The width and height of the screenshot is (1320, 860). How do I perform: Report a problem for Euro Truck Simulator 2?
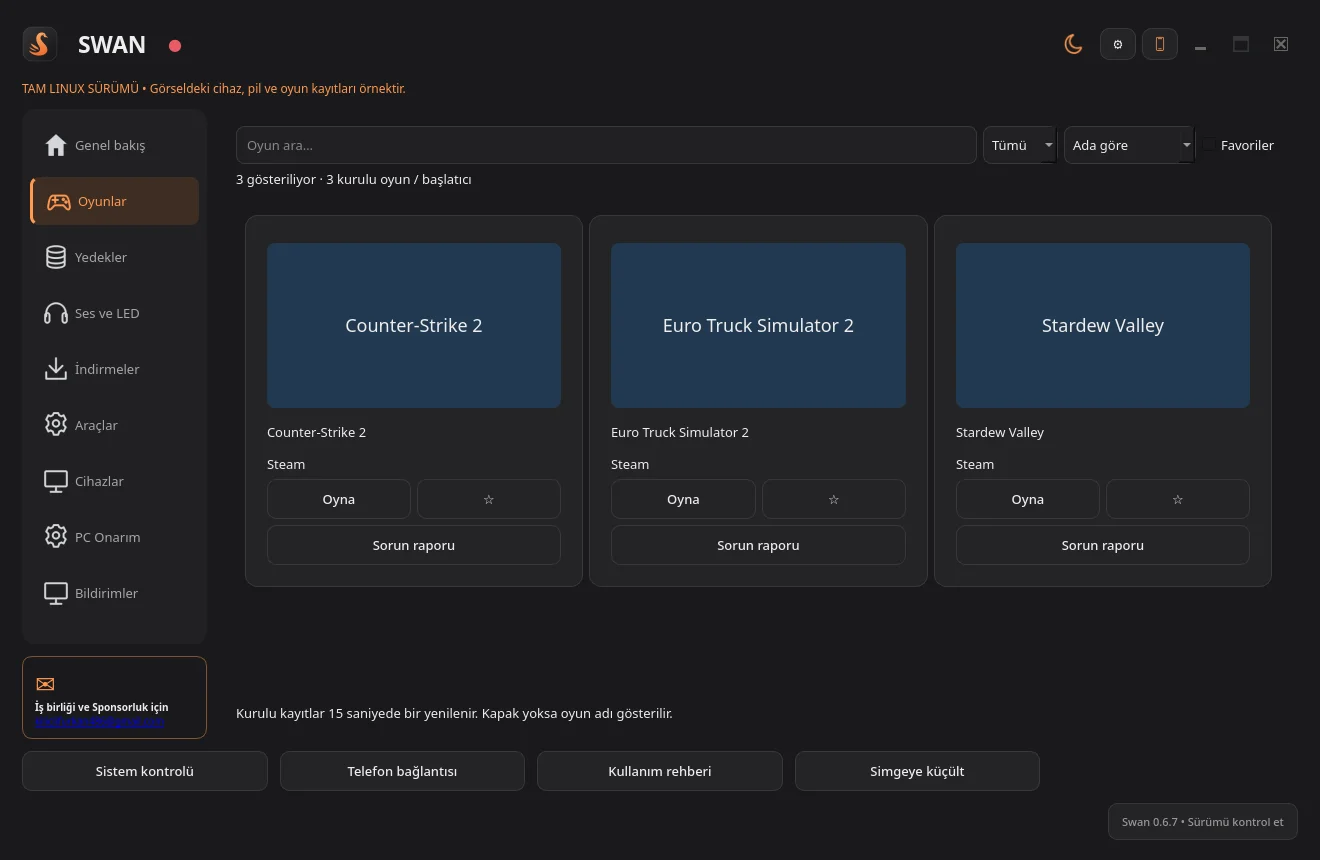pyautogui.click(x=758, y=545)
